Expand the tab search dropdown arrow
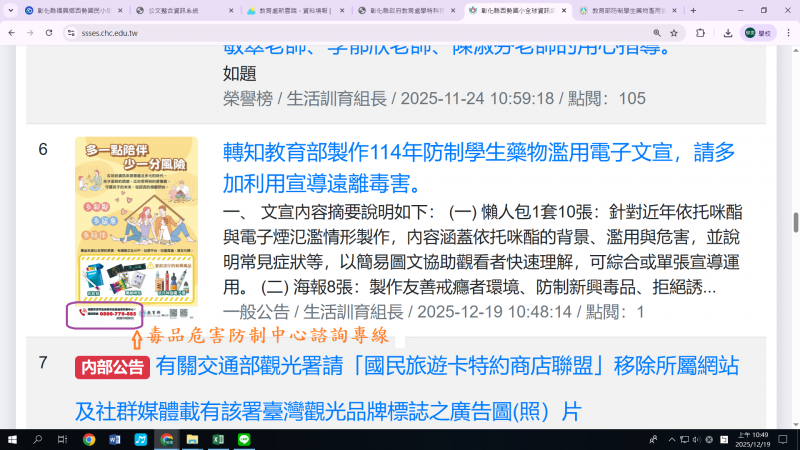 (11, 10)
